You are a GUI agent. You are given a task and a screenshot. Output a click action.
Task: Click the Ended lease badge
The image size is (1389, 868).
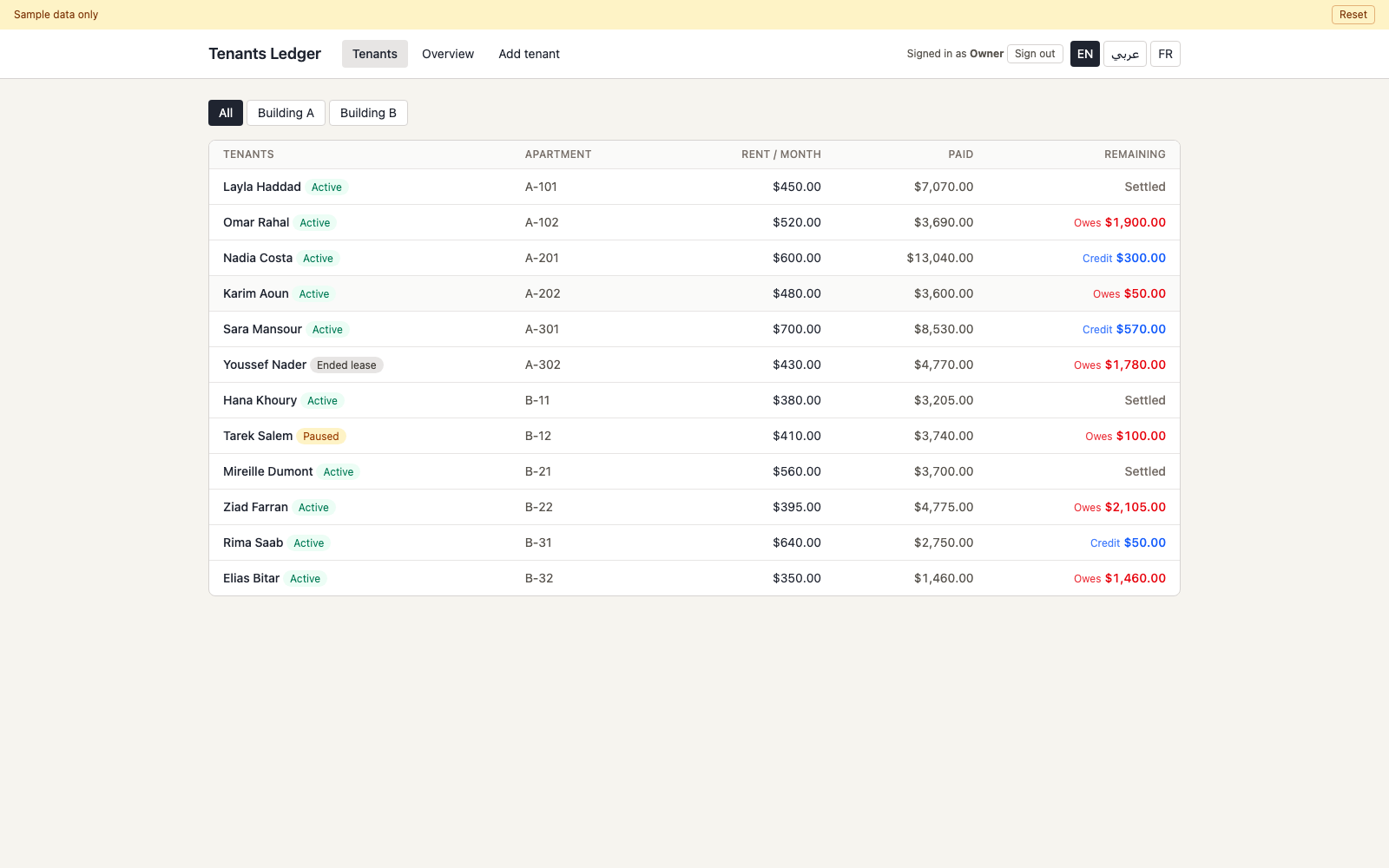346,365
